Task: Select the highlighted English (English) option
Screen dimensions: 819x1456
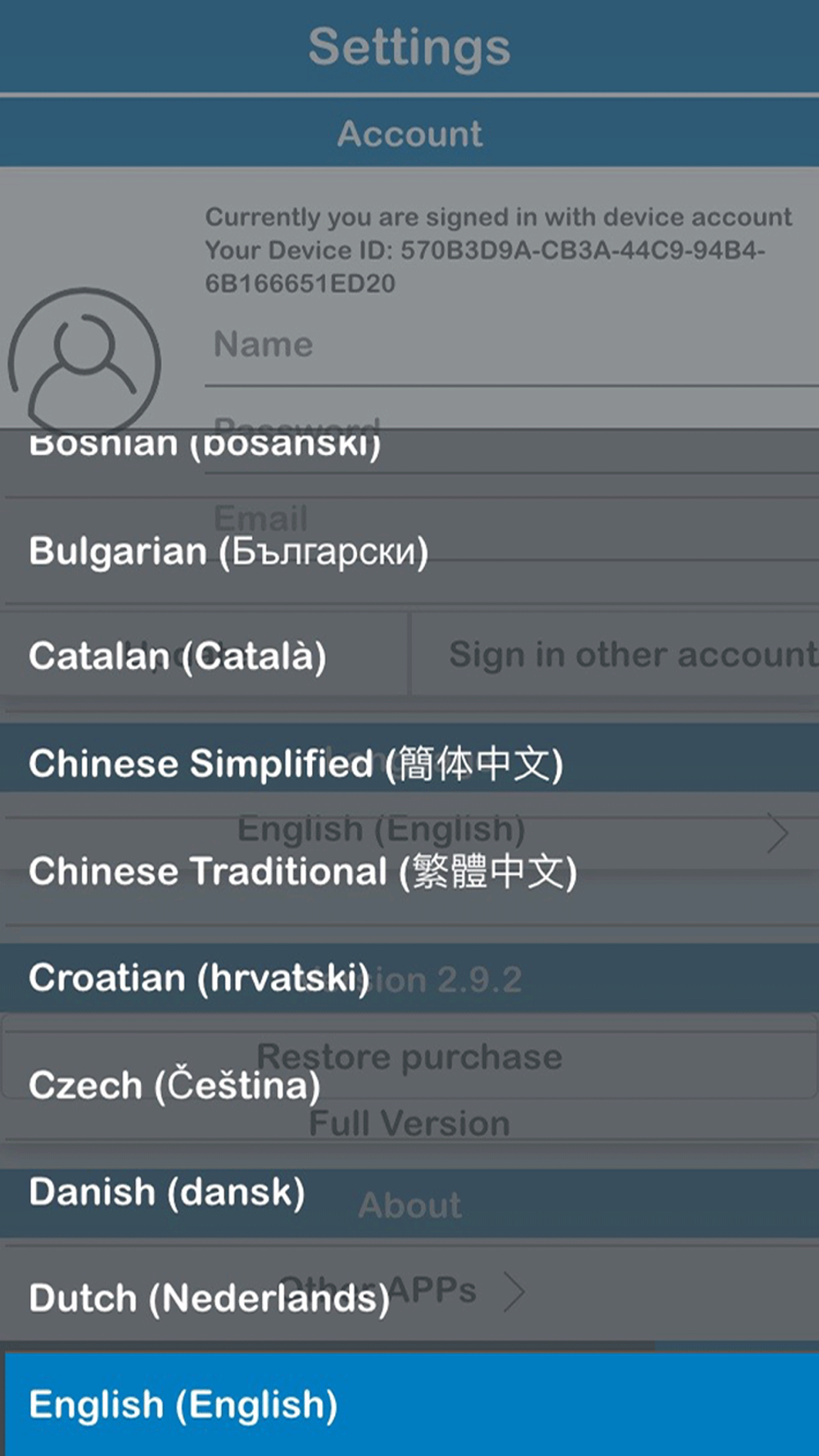Action: [x=412, y=1404]
